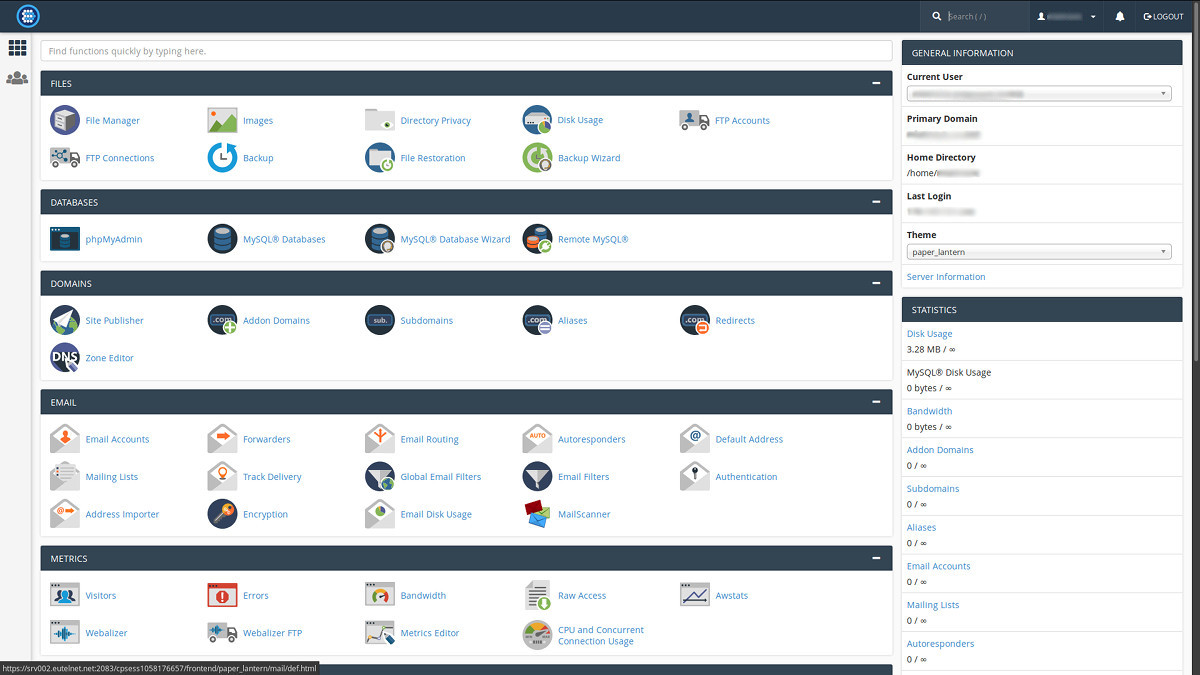The image size is (1200, 675).
Task: Open the File Restoration icon
Action: 380,158
